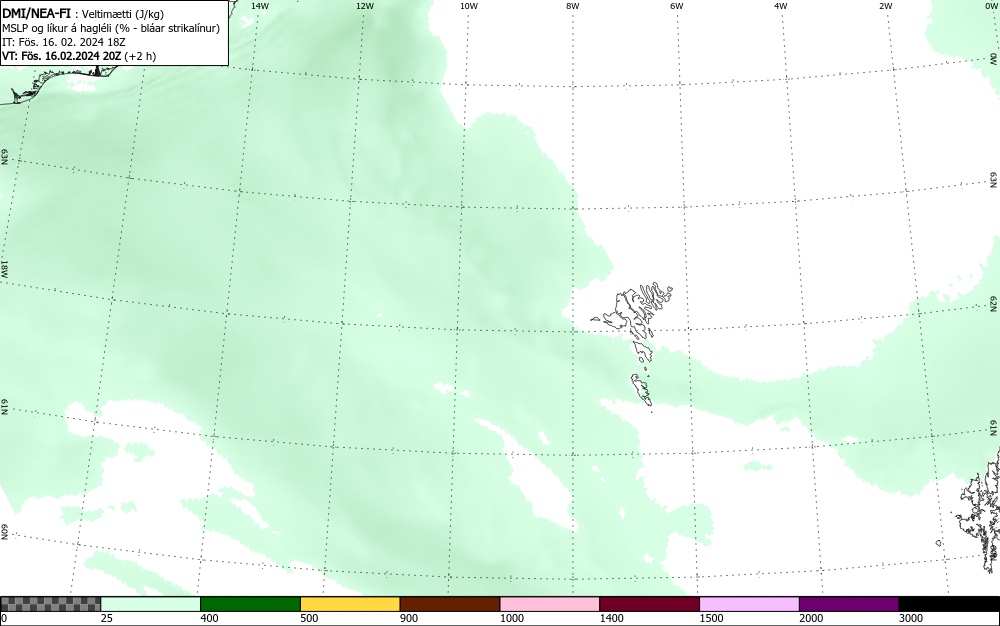Click the legend value 900
The image size is (1000, 626).
[x=409, y=618]
